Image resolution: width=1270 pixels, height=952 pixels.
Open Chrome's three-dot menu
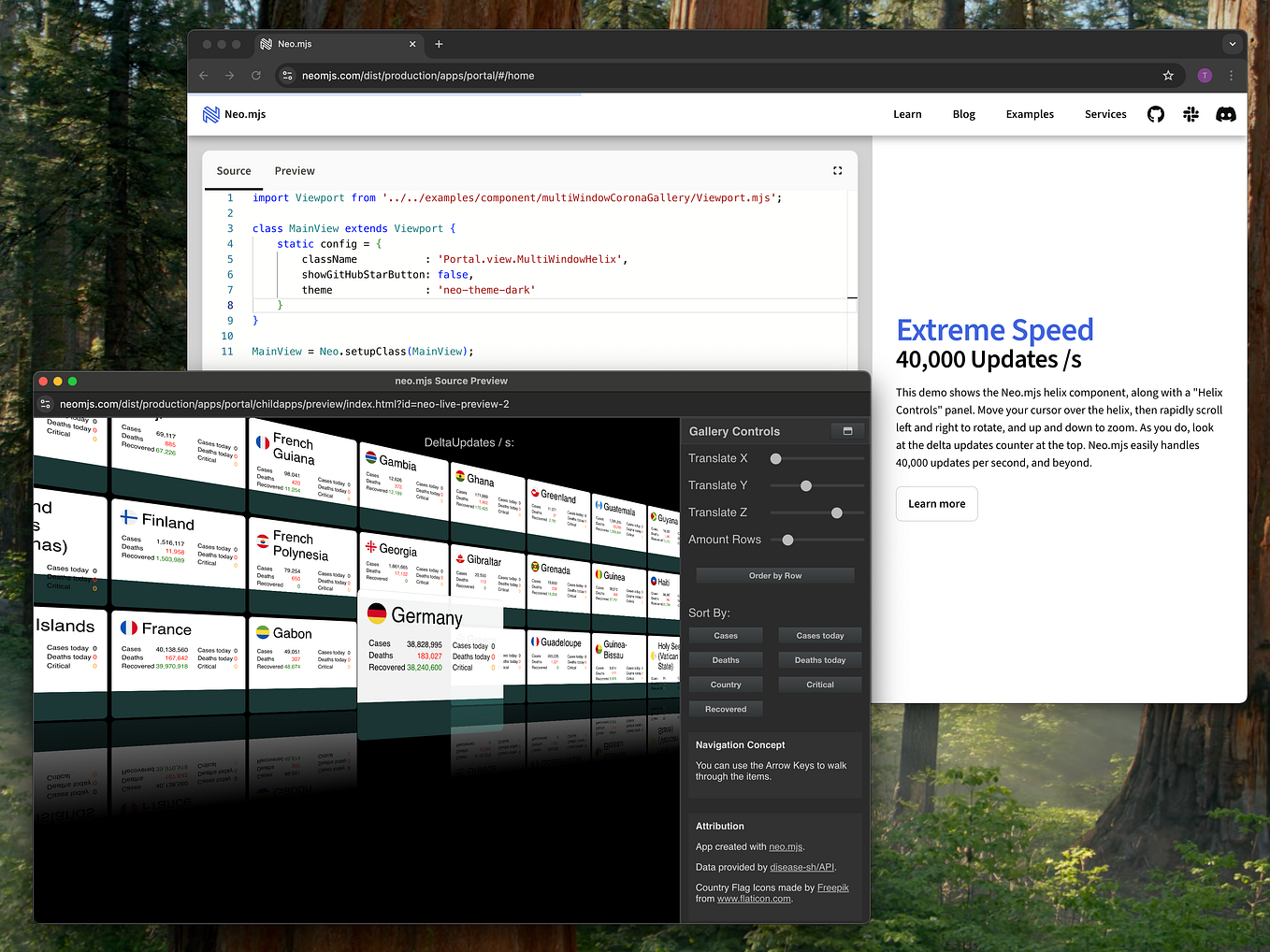point(1231,76)
